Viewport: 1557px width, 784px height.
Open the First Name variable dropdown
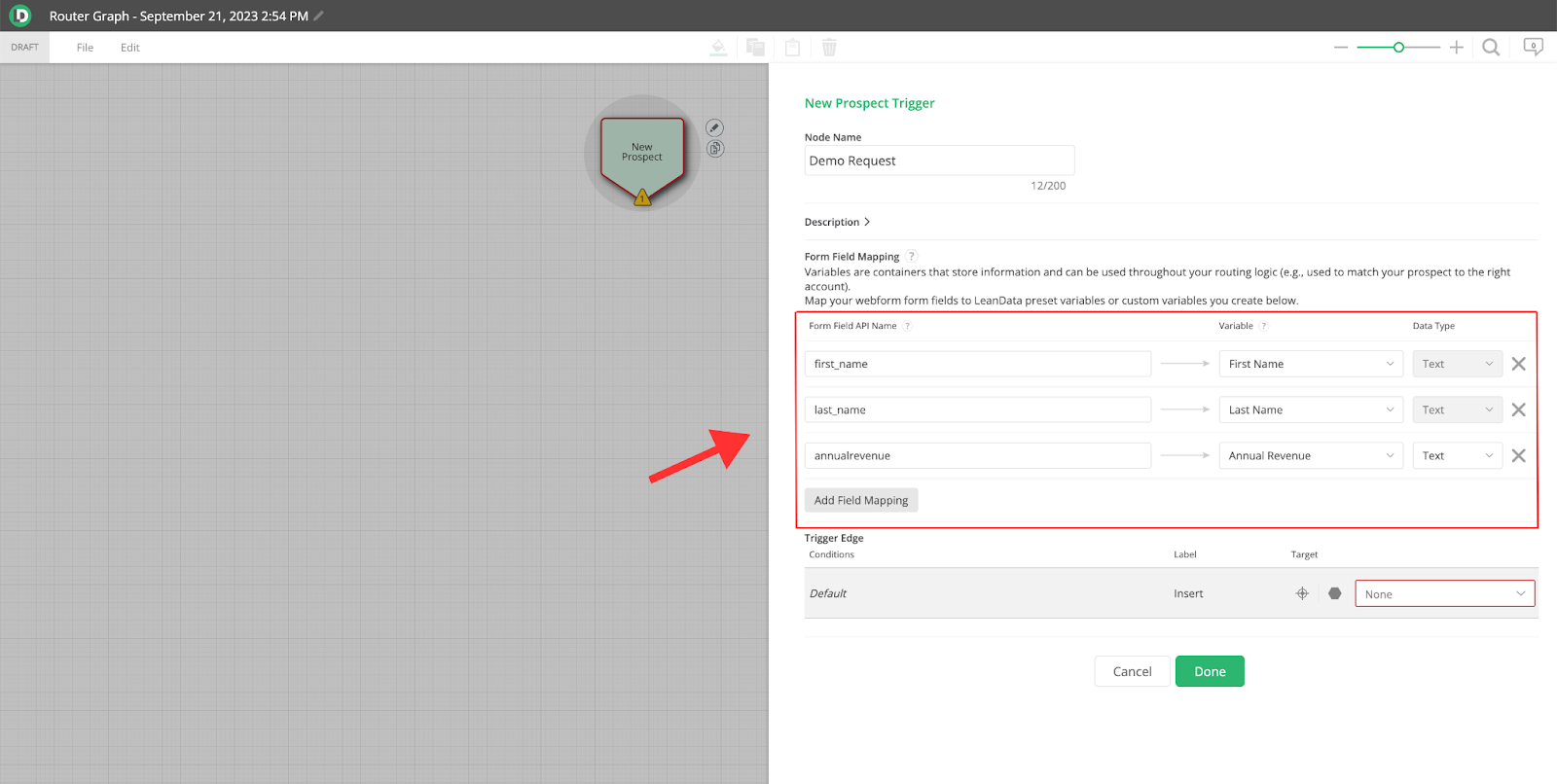pos(1310,364)
